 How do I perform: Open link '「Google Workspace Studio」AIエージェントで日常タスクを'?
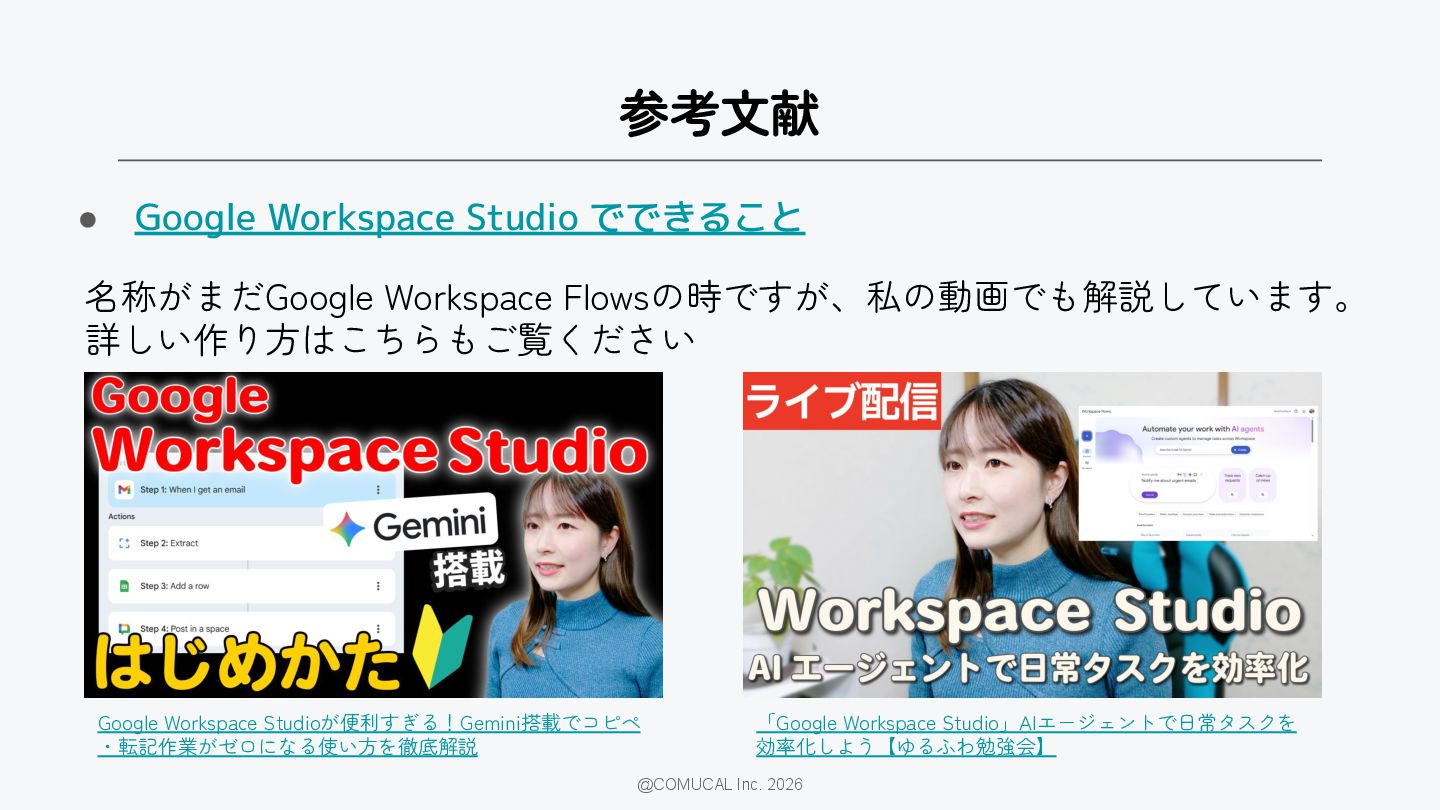(x=1026, y=722)
